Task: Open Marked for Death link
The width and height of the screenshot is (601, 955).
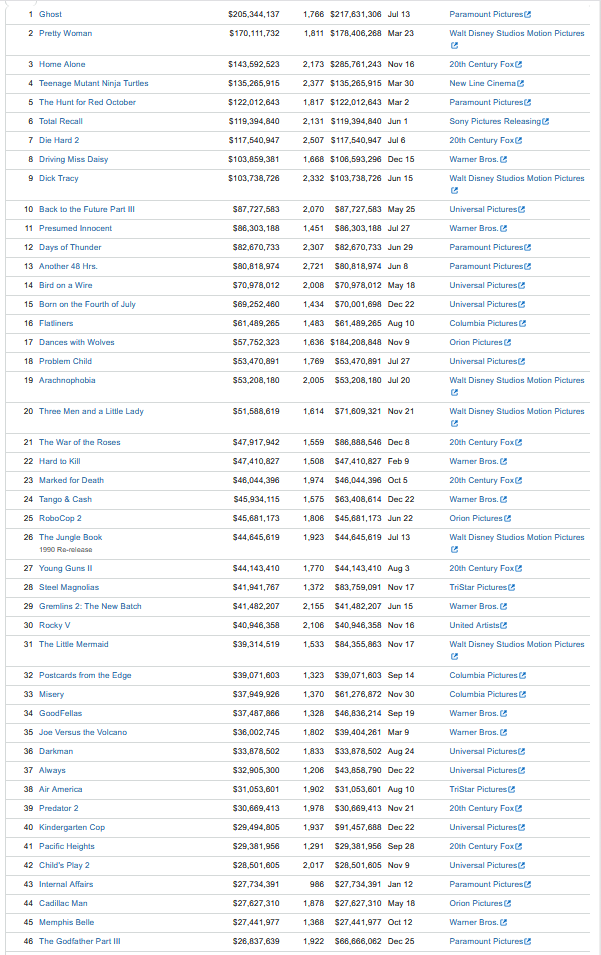Action: coord(71,480)
